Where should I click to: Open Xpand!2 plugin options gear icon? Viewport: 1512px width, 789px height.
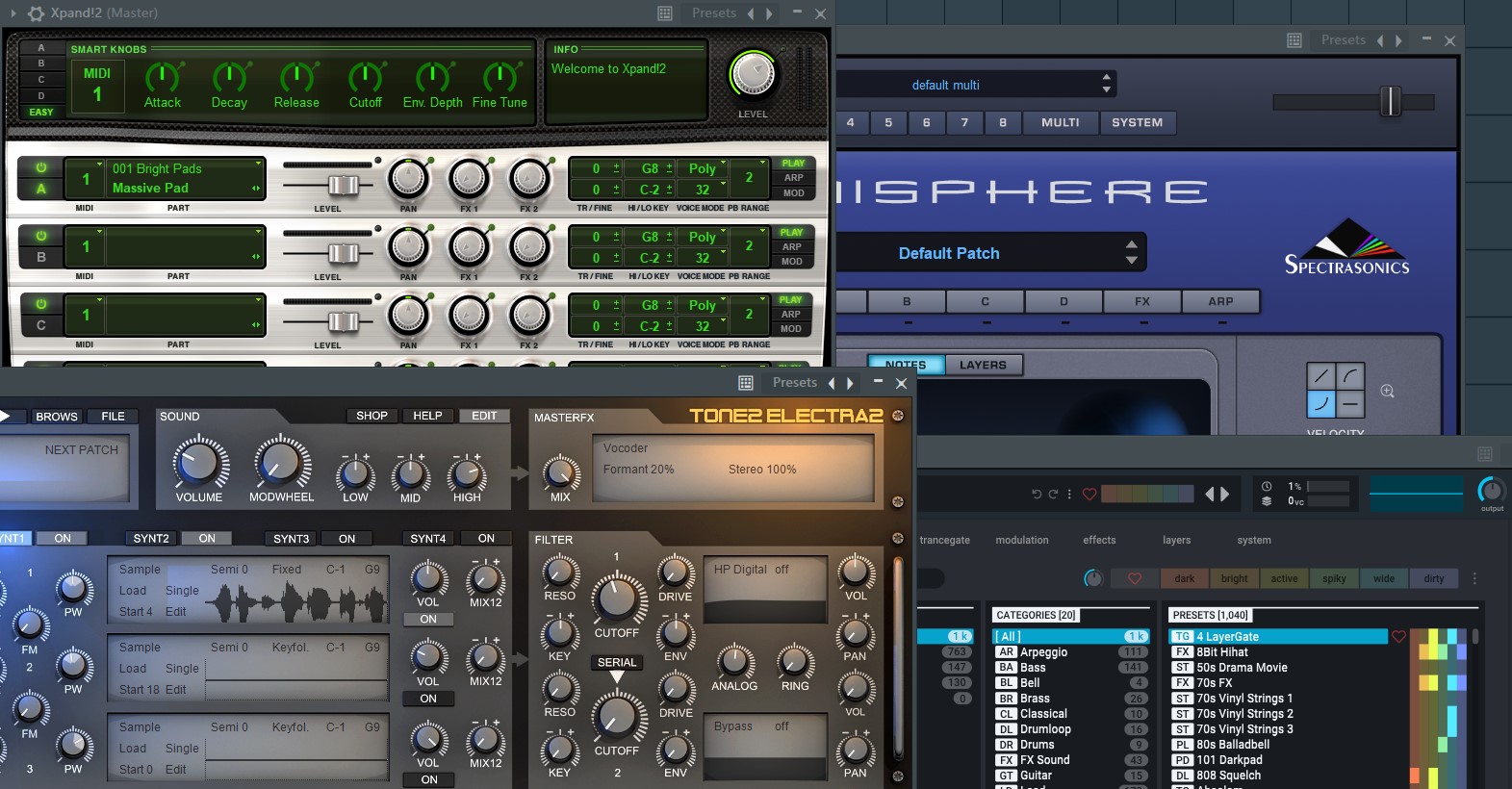pyautogui.click(x=36, y=13)
